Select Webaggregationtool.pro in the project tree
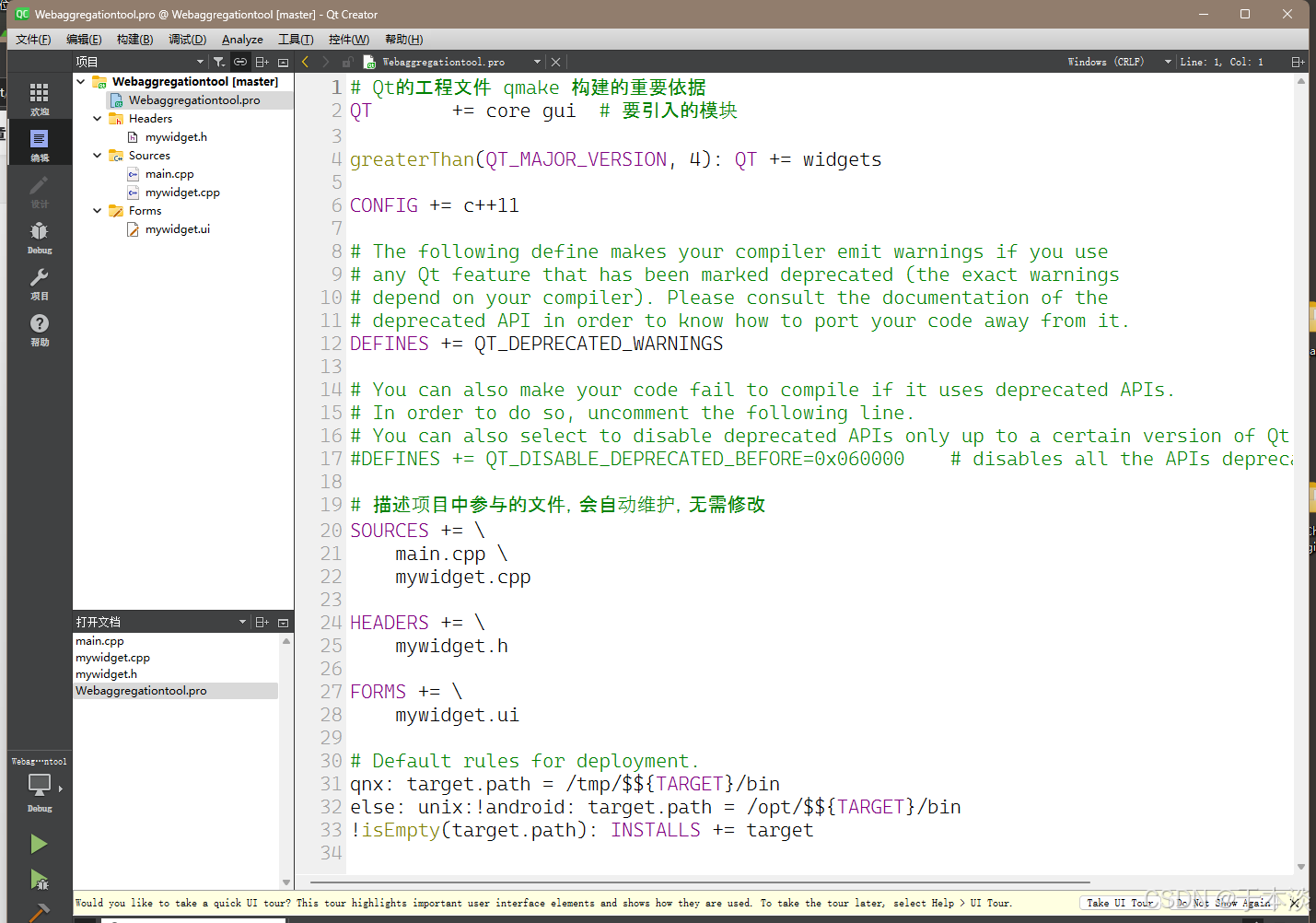1316x923 pixels. point(194,99)
